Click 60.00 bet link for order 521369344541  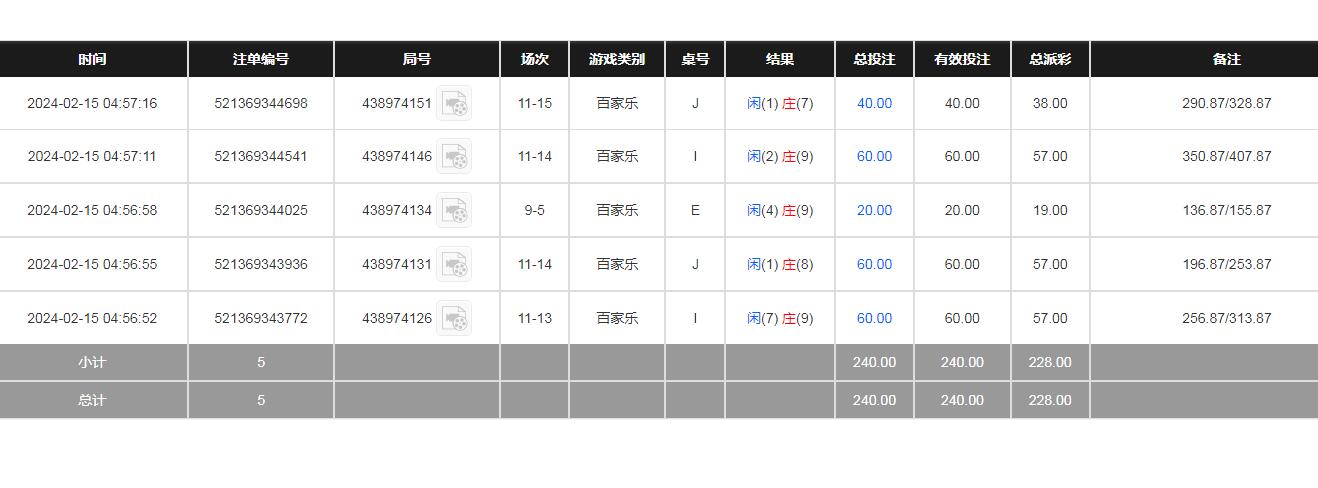(x=874, y=156)
